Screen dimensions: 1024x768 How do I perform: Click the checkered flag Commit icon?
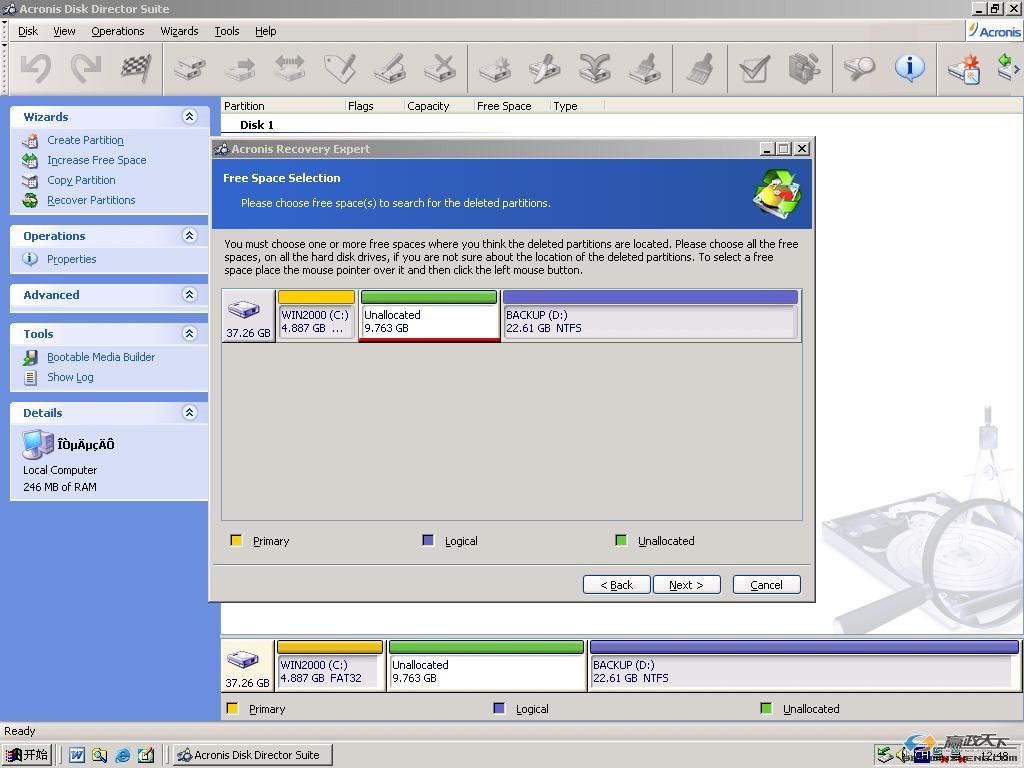coord(136,69)
